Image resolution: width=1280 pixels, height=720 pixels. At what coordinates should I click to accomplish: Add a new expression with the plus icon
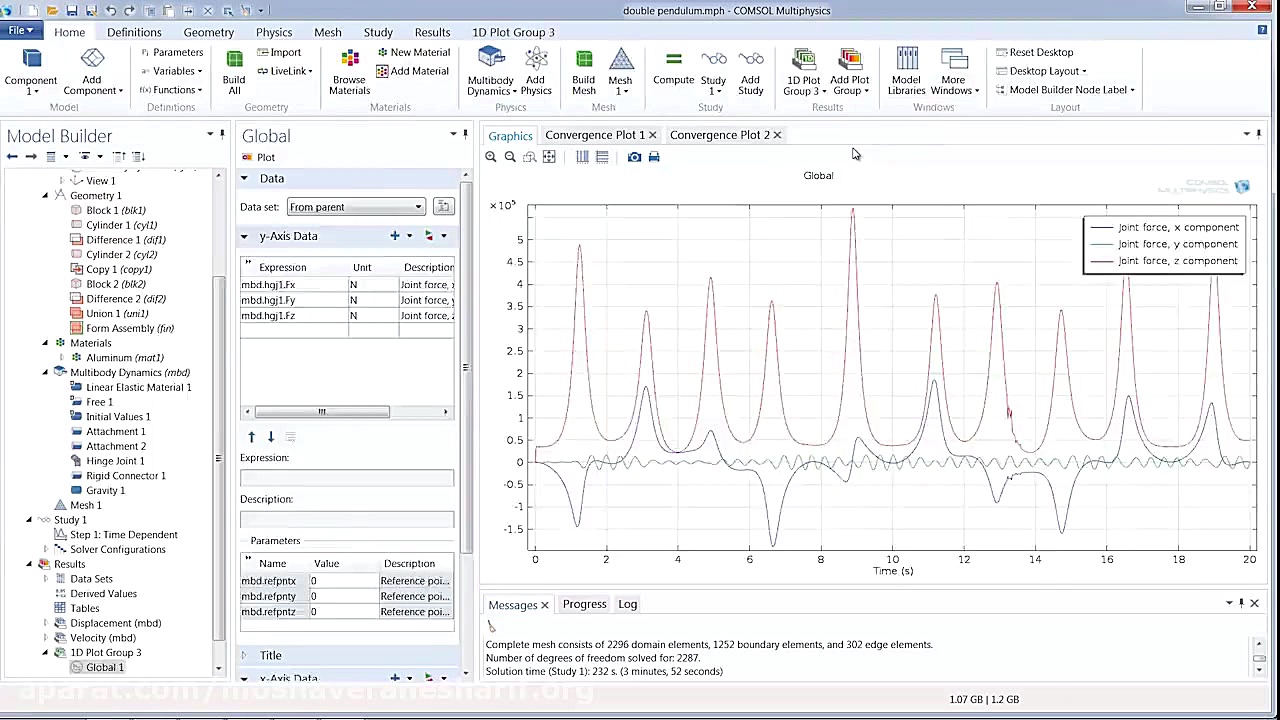click(x=394, y=236)
